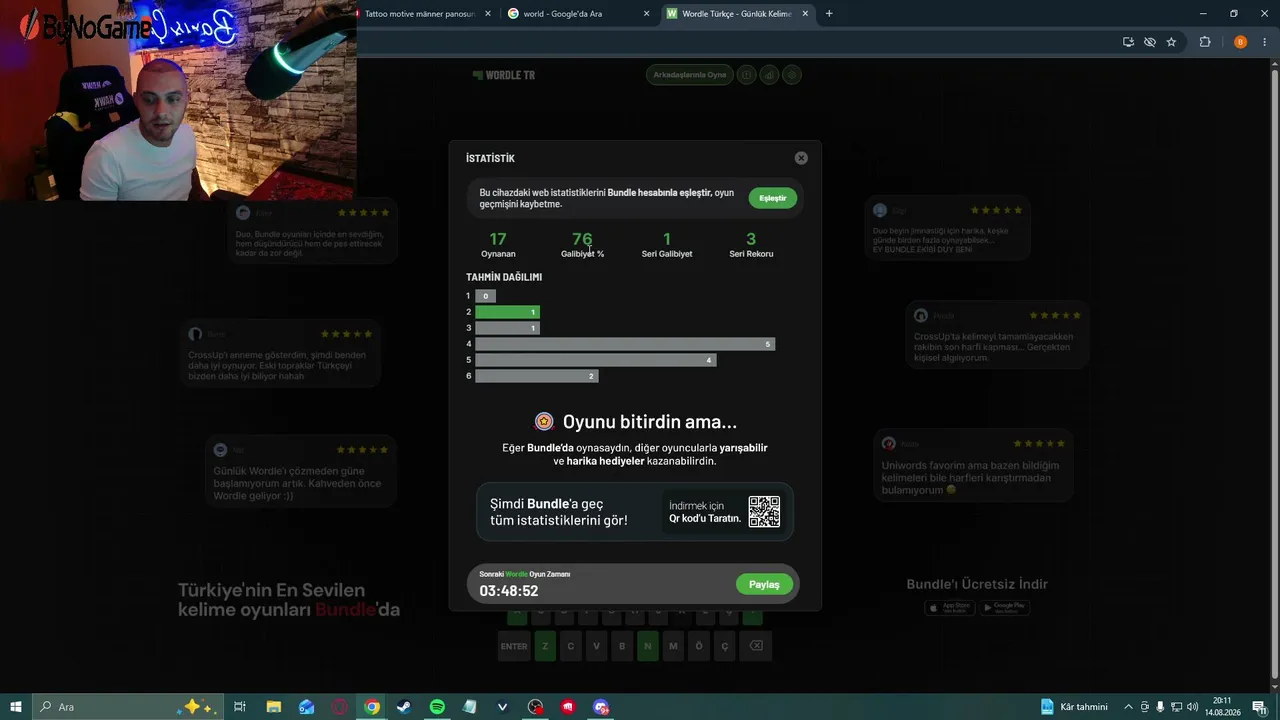The width and height of the screenshot is (1280, 720).
Task: Click the Ö key on the keyboard
Action: (699, 646)
